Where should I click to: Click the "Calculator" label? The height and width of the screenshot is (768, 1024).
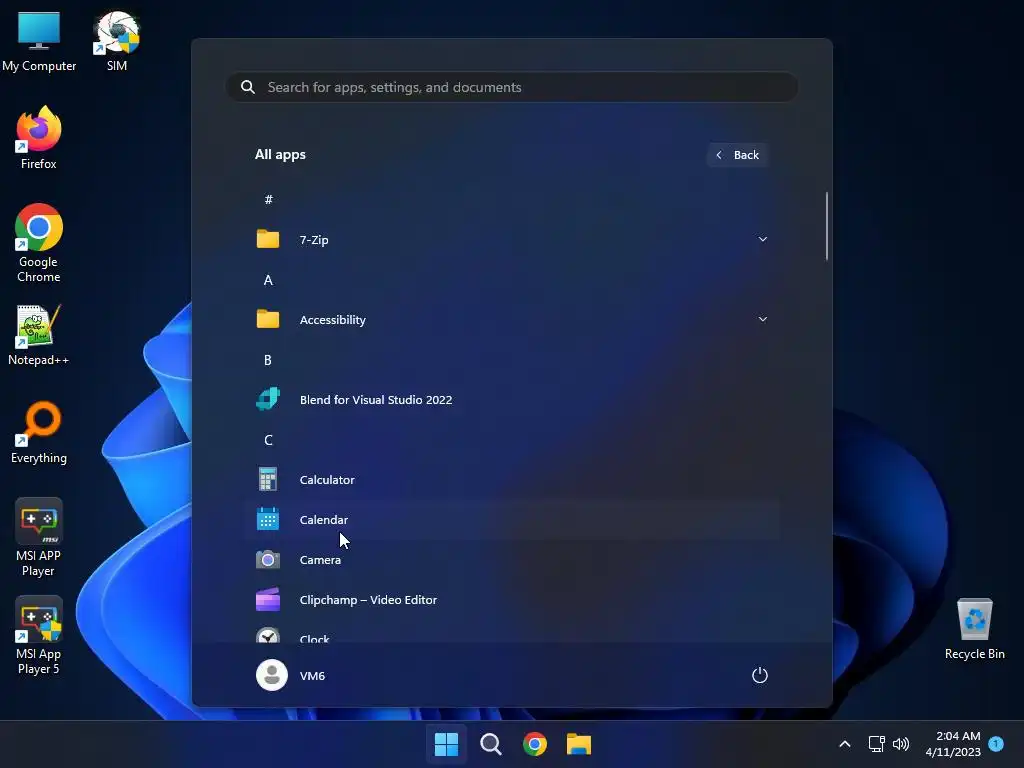click(327, 479)
